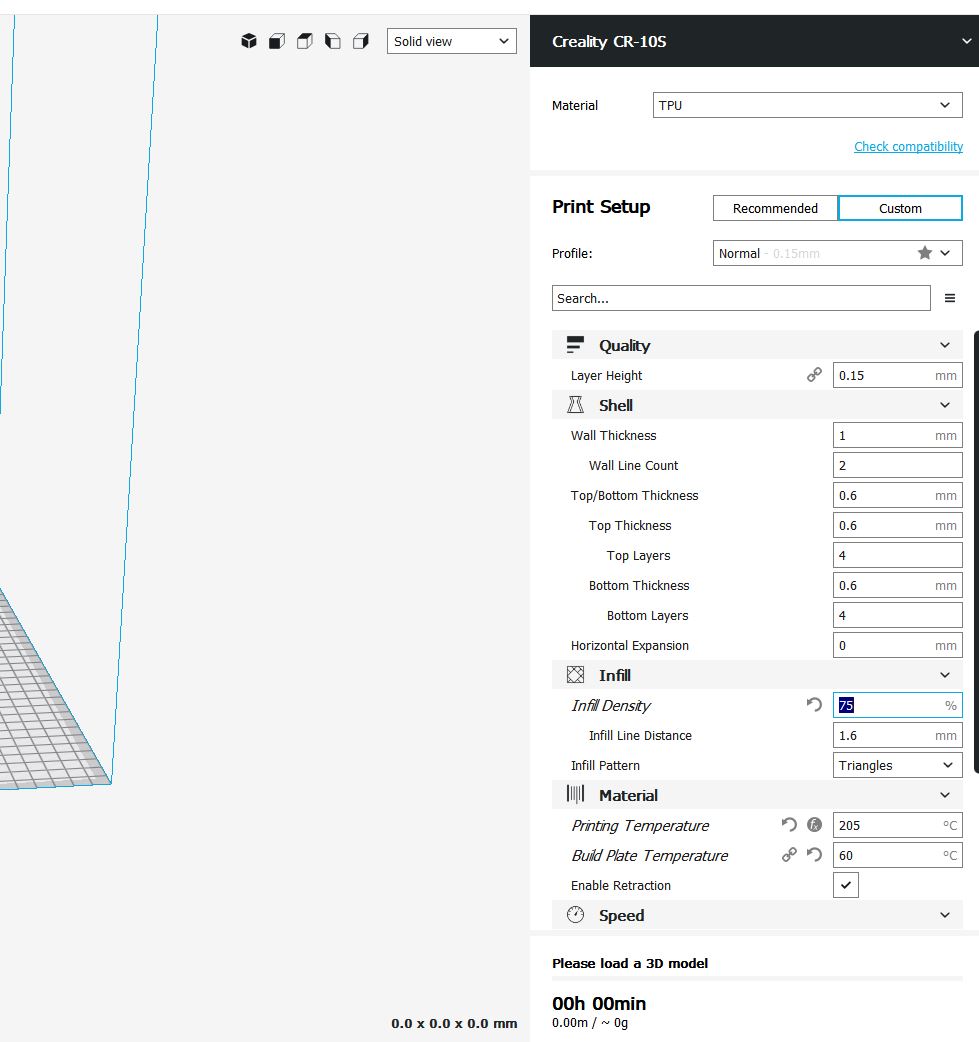The height and width of the screenshot is (1042, 979).
Task: Select the Custom print setup tab
Action: coord(900,208)
